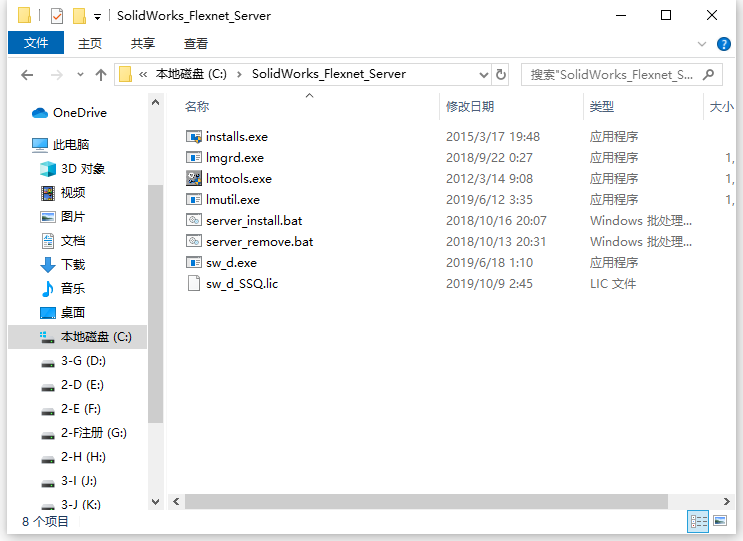Select the server_remove.bat file icon

point(193,242)
